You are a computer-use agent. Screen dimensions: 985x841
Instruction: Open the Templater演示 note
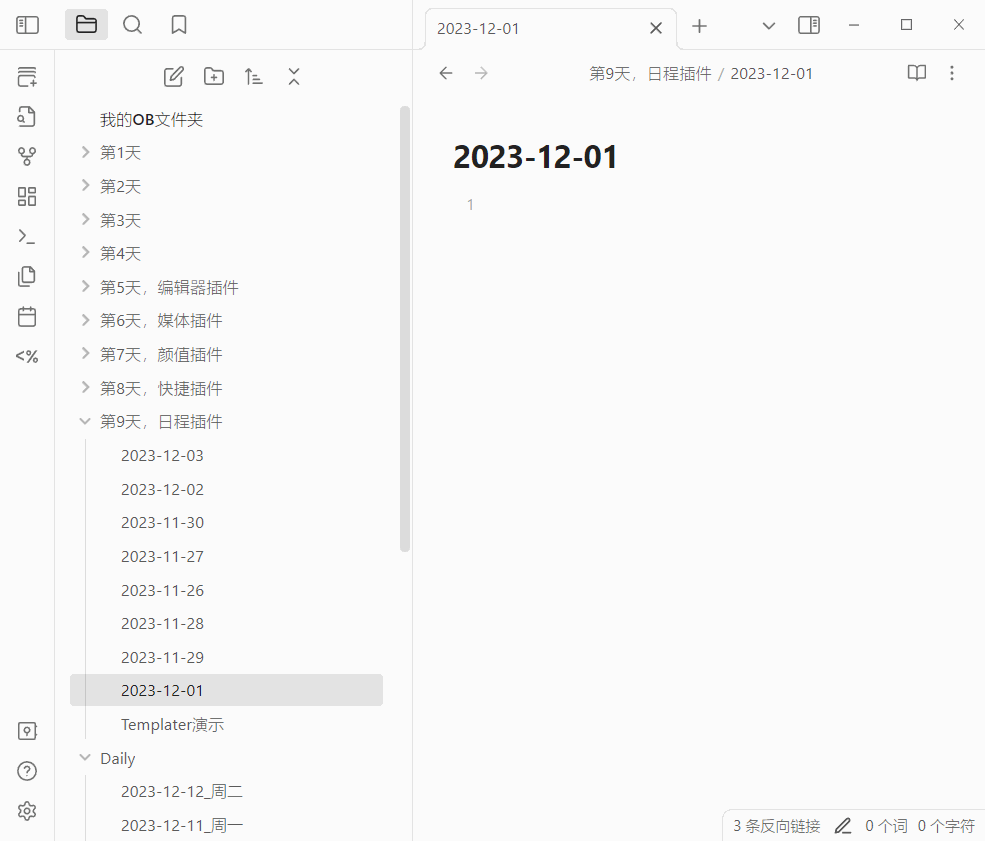click(x=172, y=724)
